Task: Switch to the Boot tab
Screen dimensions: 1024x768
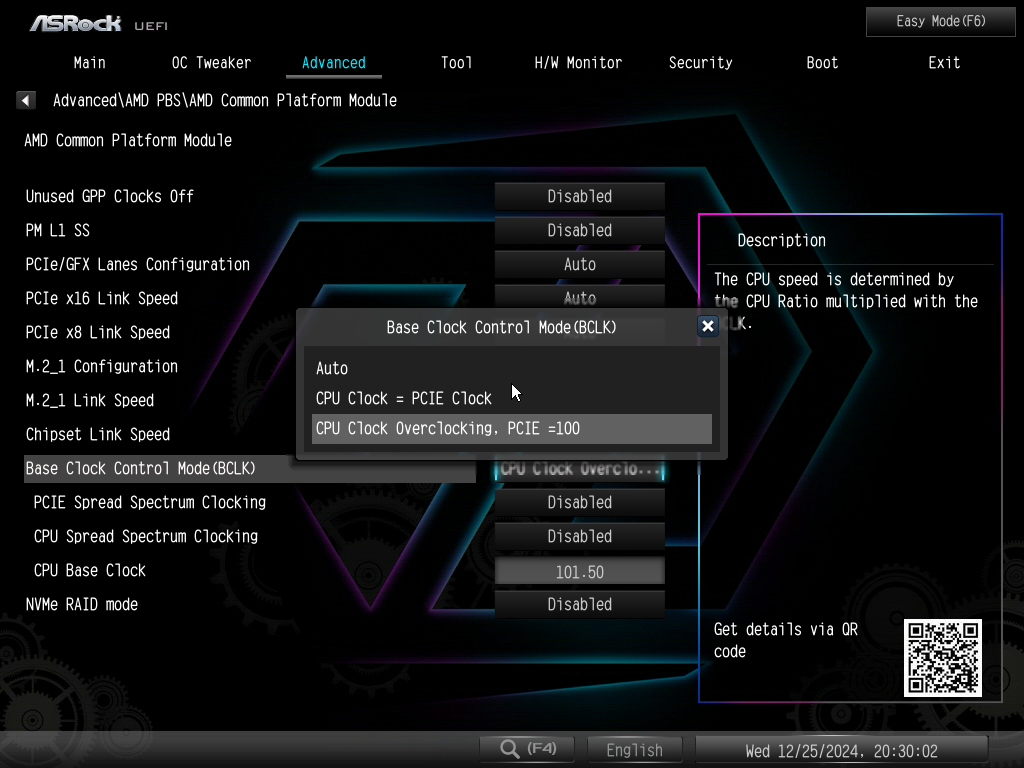Action: click(x=822, y=63)
